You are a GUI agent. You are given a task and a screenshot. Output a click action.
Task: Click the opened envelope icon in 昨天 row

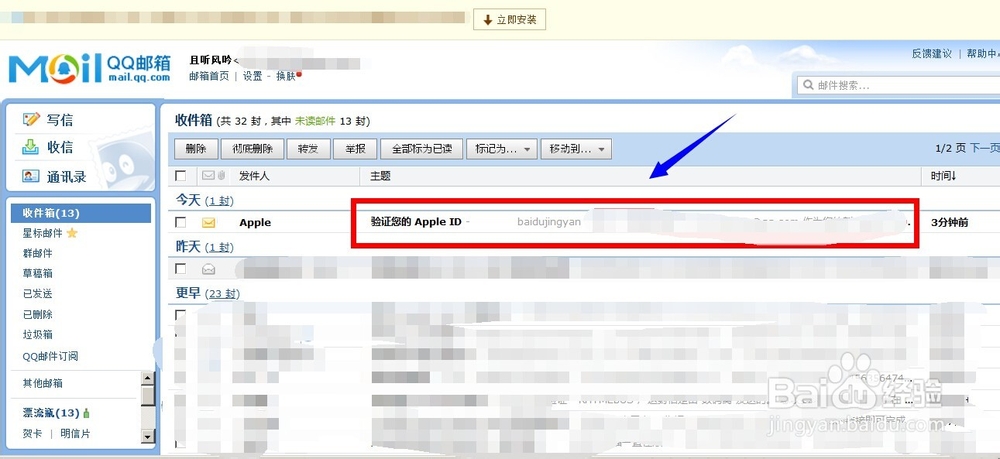pos(209,269)
